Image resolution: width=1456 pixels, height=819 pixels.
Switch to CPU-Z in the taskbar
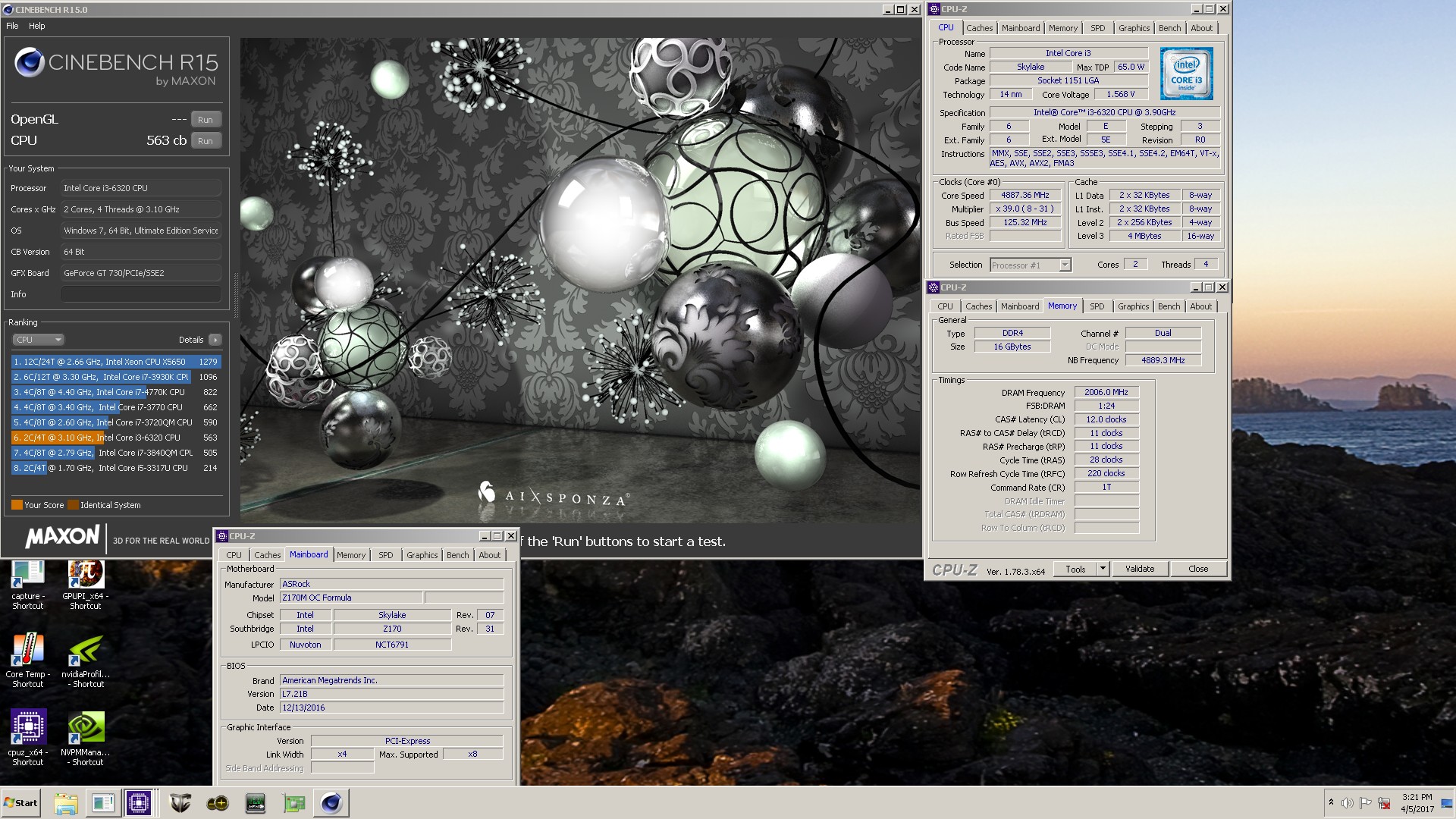tap(139, 803)
